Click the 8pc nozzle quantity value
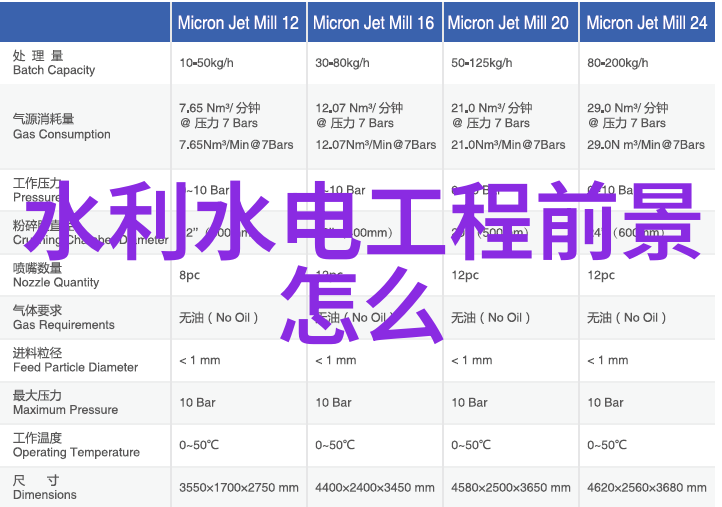The height and width of the screenshot is (507, 722). [x=189, y=275]
